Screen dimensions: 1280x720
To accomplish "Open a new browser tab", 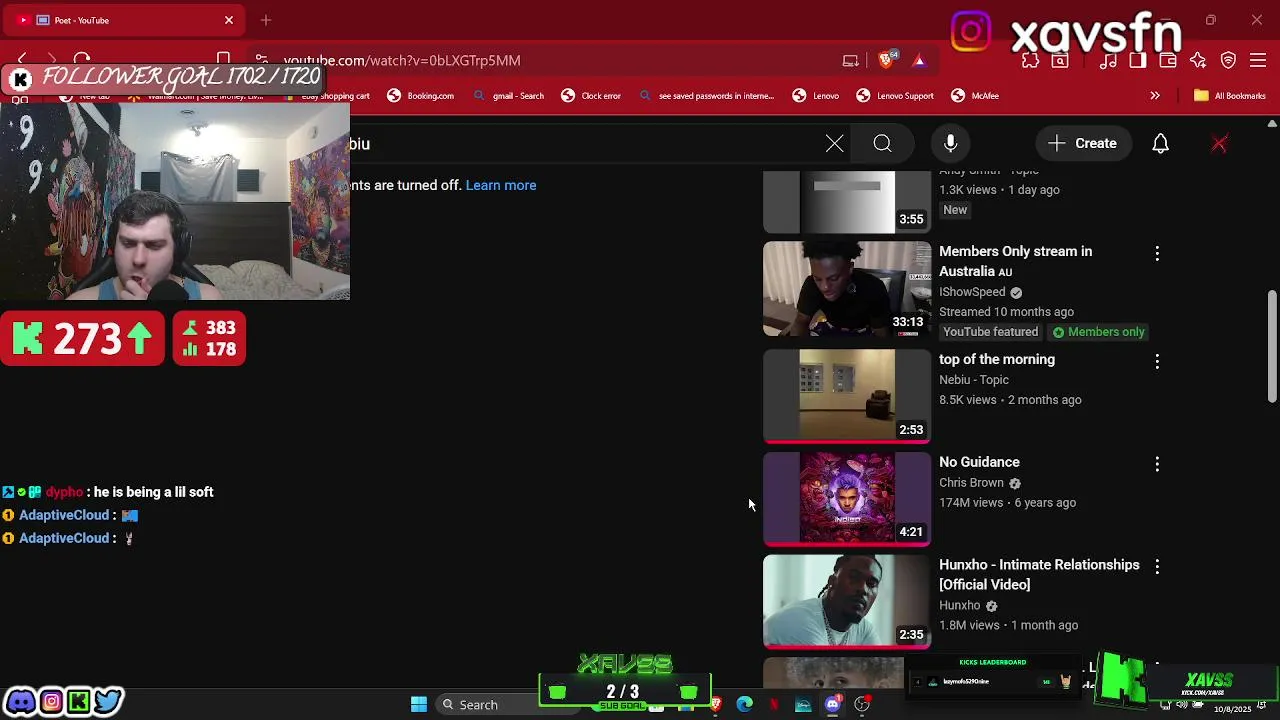I will click(266, 20).
